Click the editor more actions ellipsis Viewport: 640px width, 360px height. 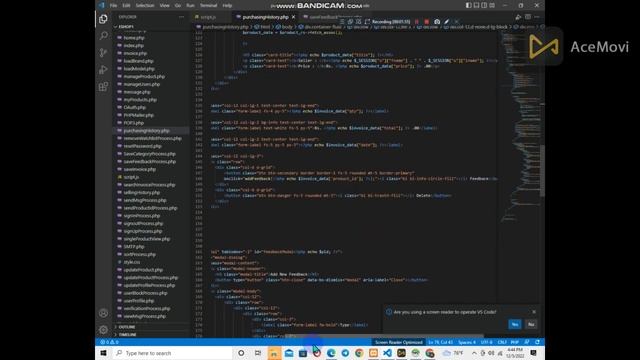[x=537, y=17]
